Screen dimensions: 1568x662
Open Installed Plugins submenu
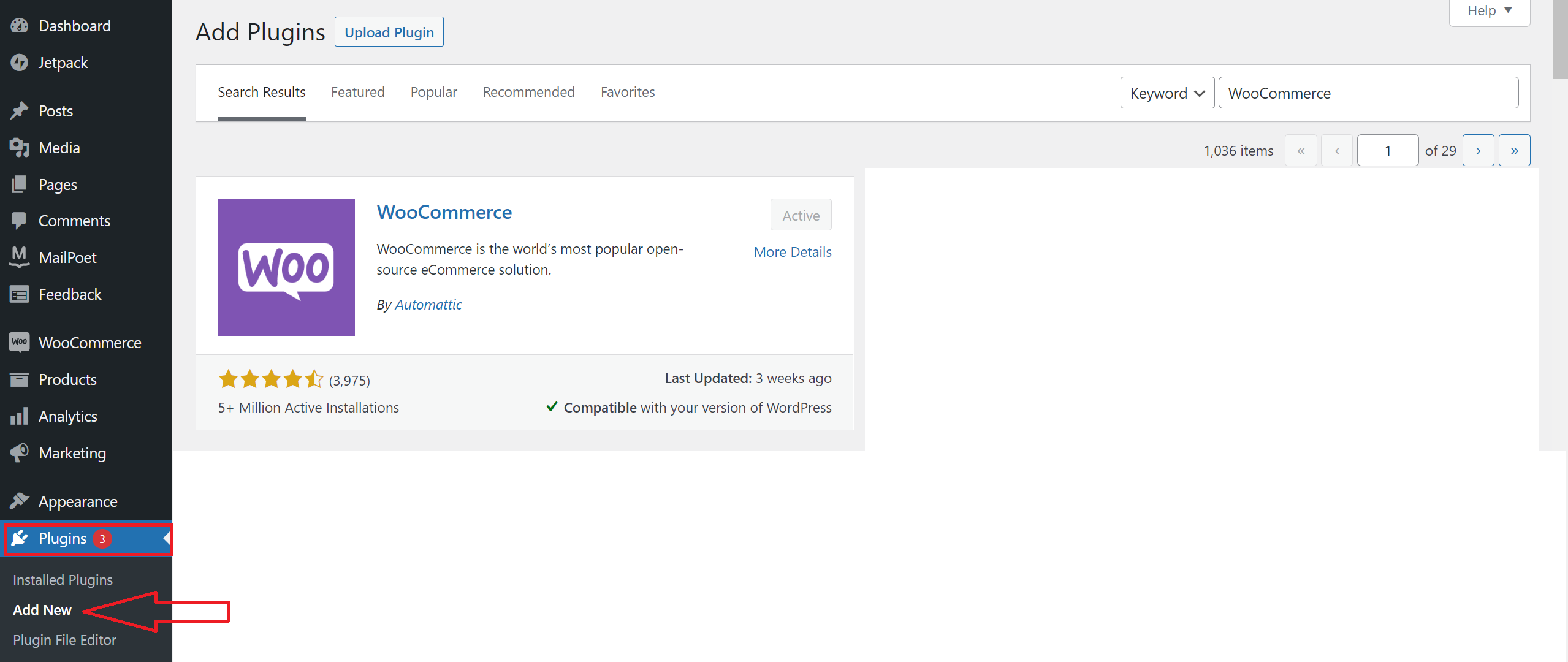click(63, 580)
